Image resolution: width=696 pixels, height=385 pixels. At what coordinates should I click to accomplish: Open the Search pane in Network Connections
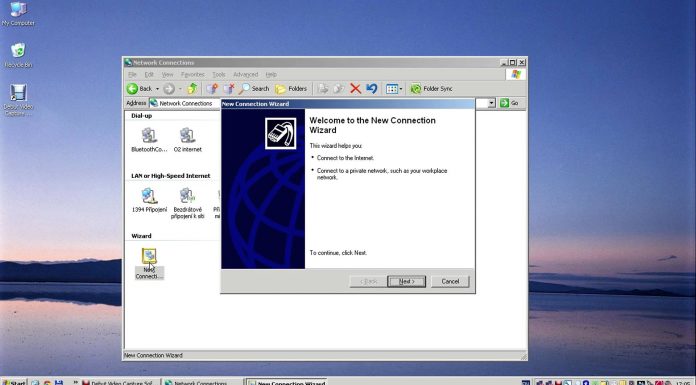click(x=254, y=89)
